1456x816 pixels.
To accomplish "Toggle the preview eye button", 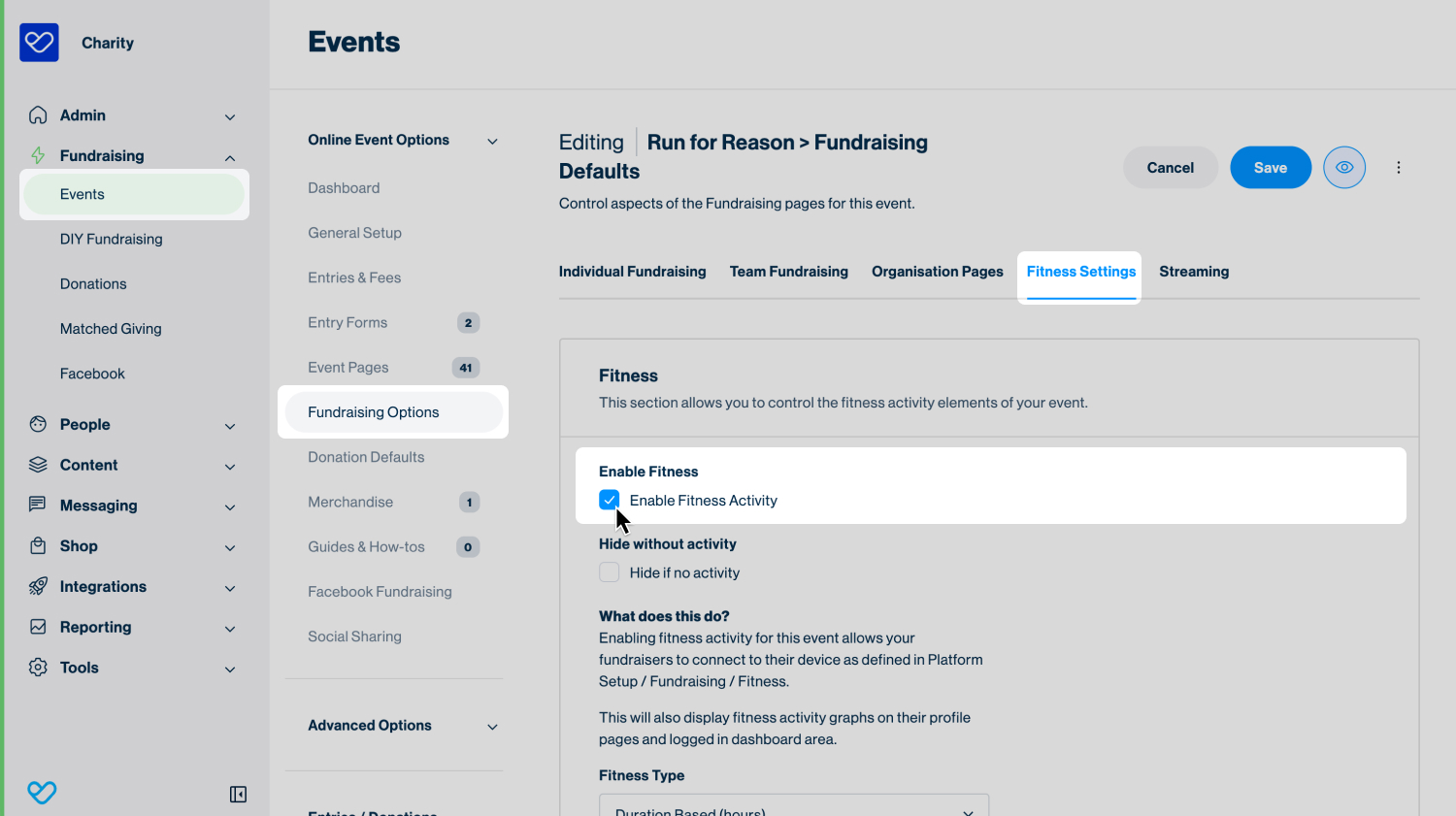I will [1344, 168].
